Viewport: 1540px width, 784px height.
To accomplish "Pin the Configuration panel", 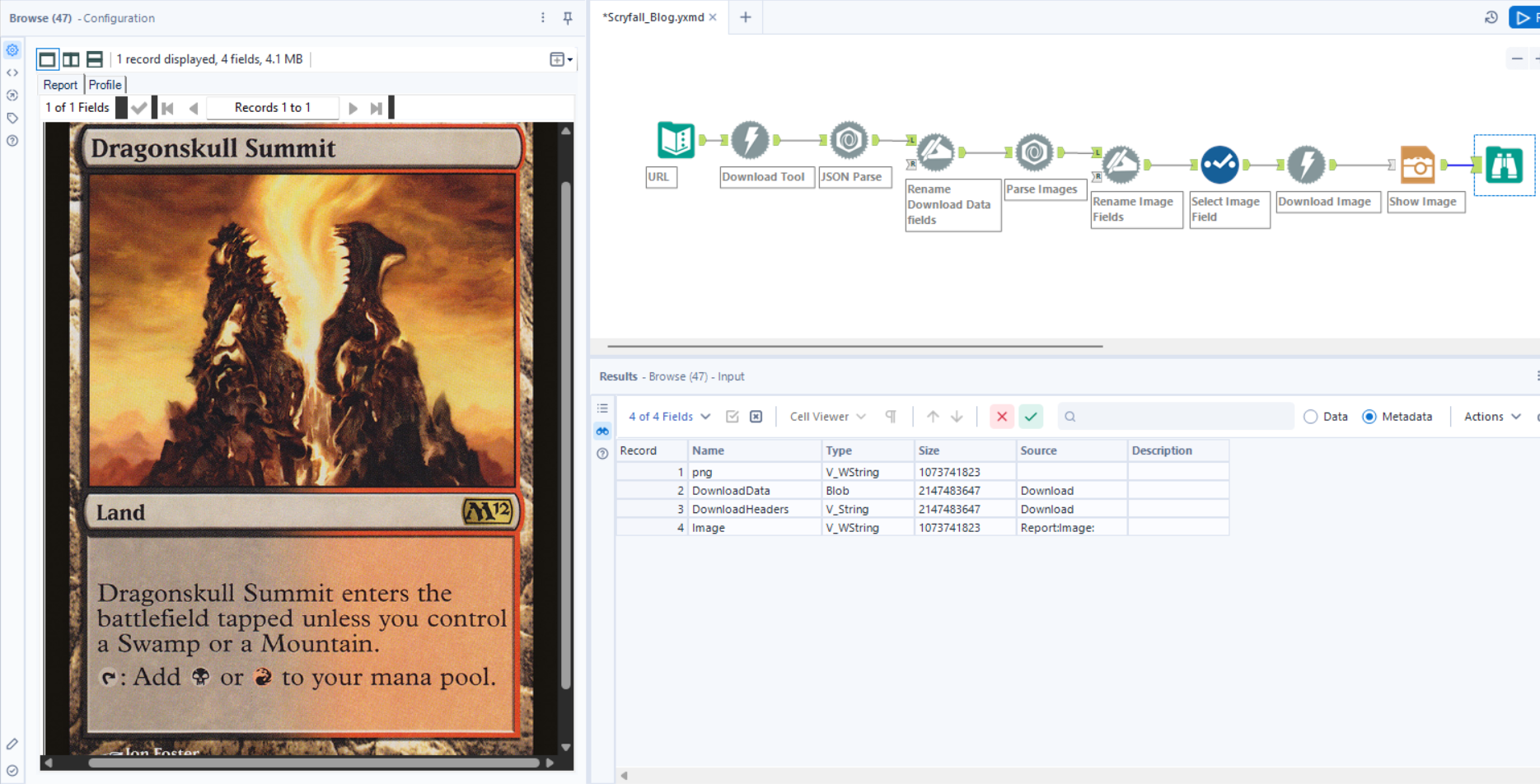I will pyautogui.click(x=568, y=17).
